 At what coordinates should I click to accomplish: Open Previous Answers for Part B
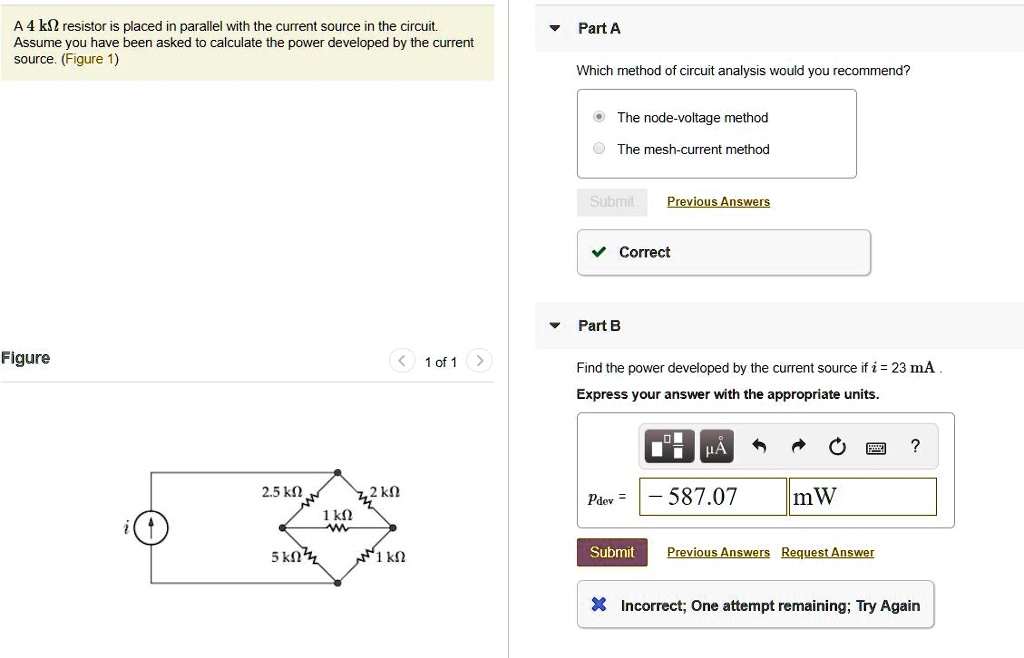click(718, 552)
